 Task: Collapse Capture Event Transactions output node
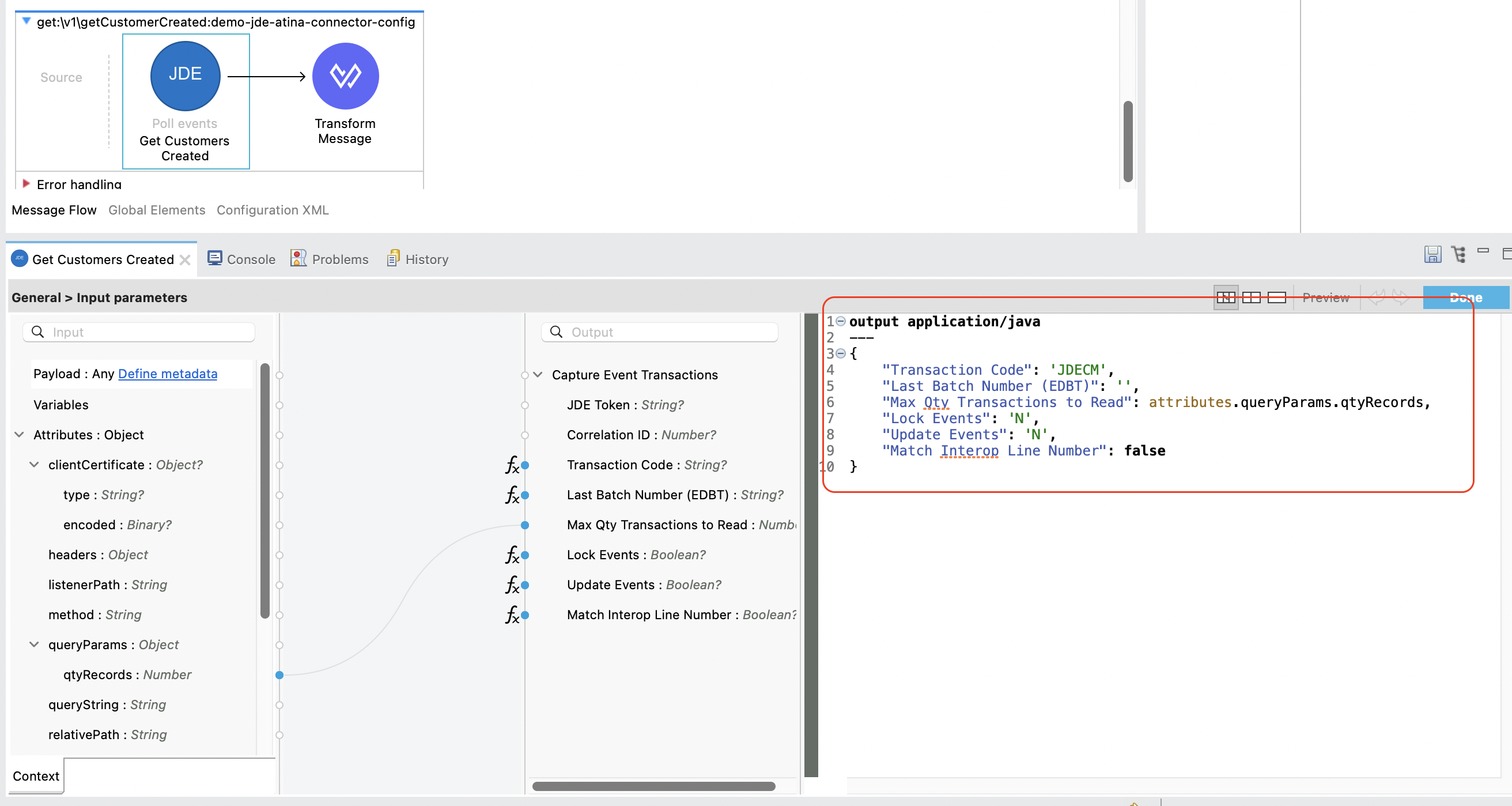pos(538,375)
